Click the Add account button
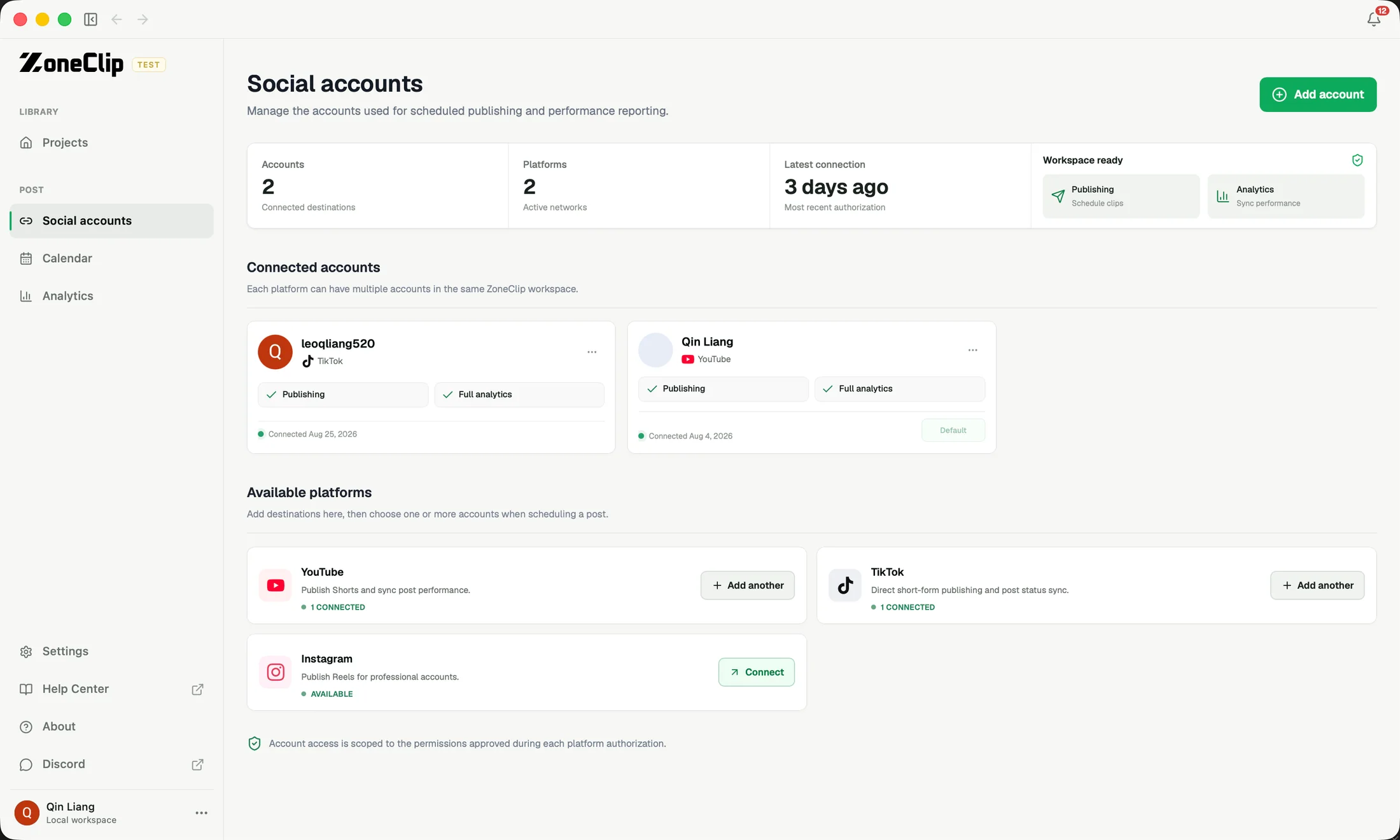The width and height of the screenshot is (1400, 840). [1318, 95]
